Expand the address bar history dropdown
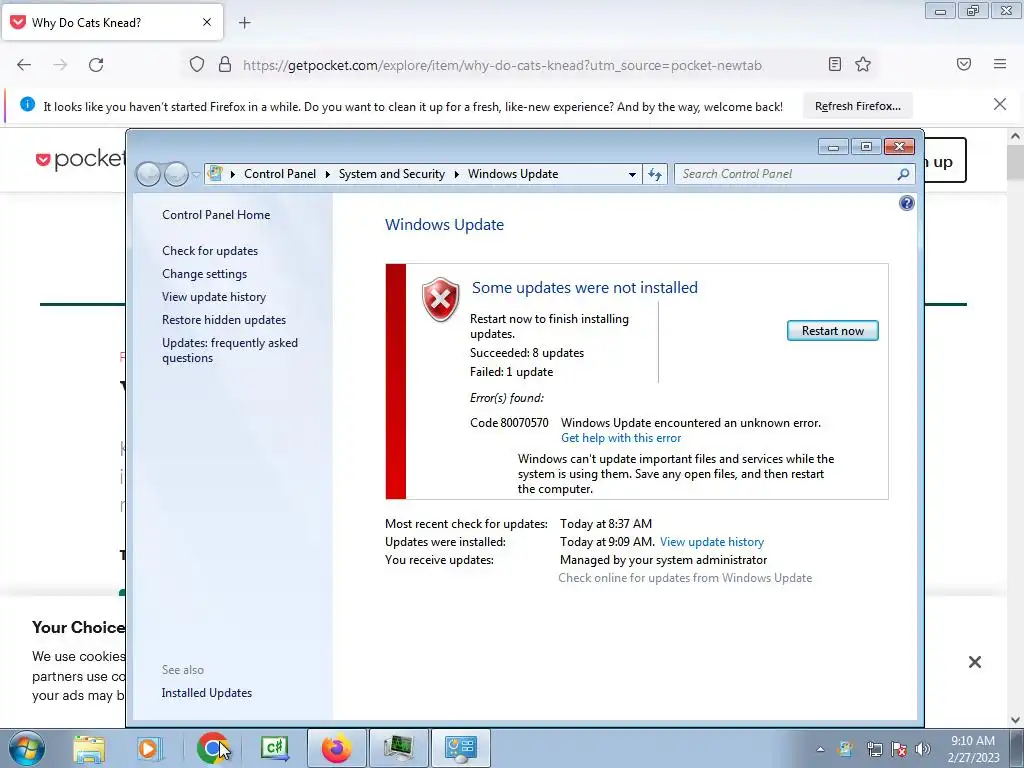Screen dimensions: 1024x768 pos(632,174)
